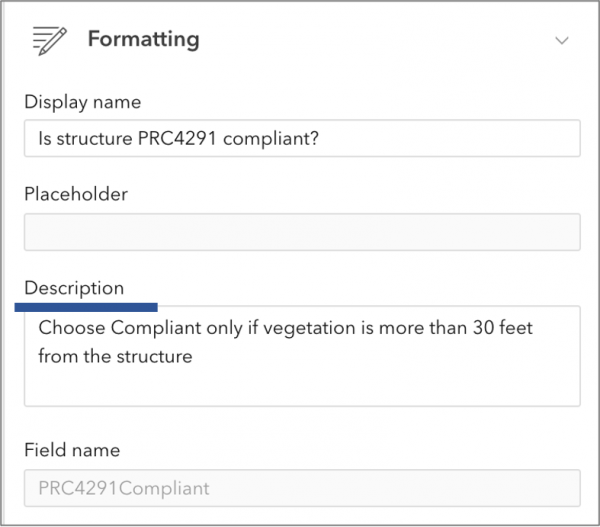Click the word "Choose" in the description box
The height and width of the screenshot is (527, 600).
pyautogui.click(x=72, y=328)
